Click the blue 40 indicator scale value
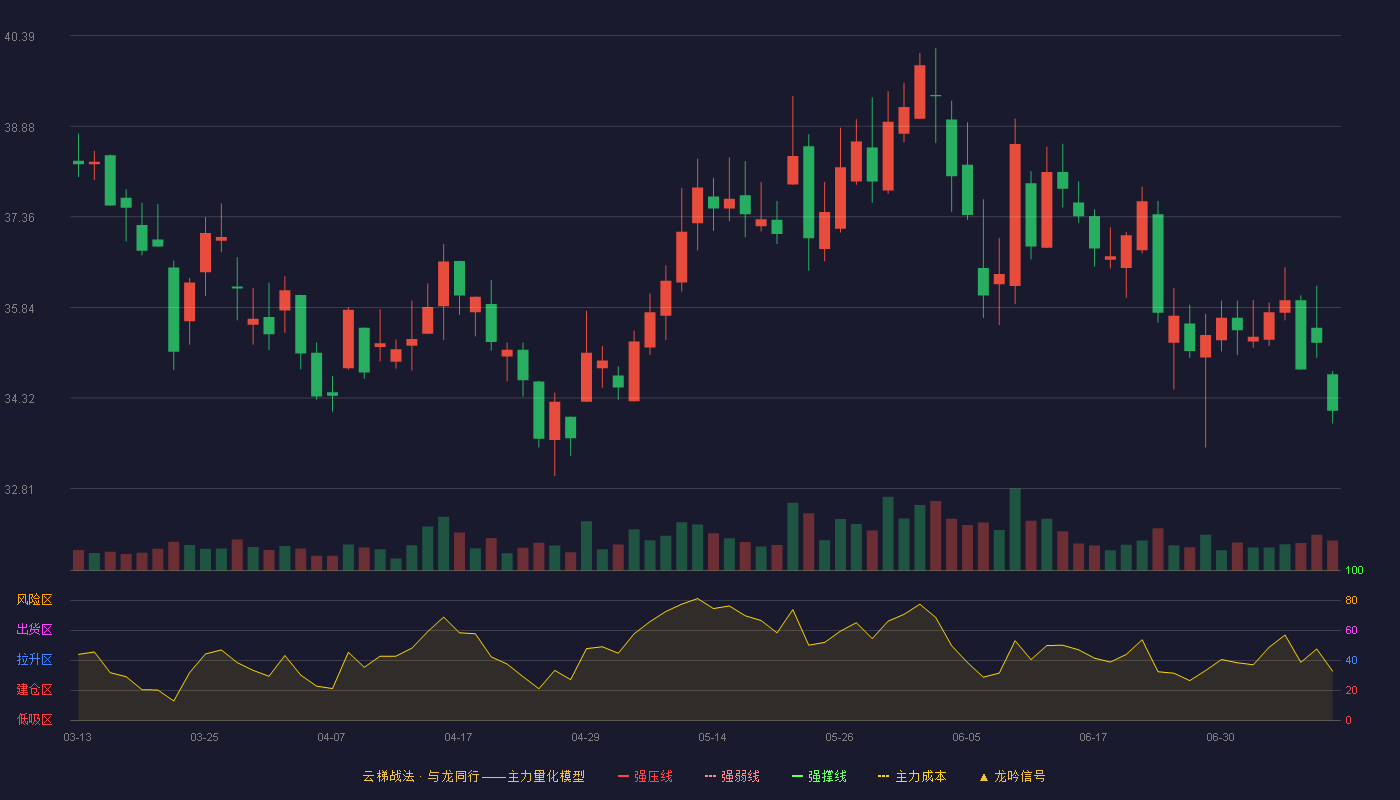This screenshot has height=800, width=1400. click(x=1351, y=660)
